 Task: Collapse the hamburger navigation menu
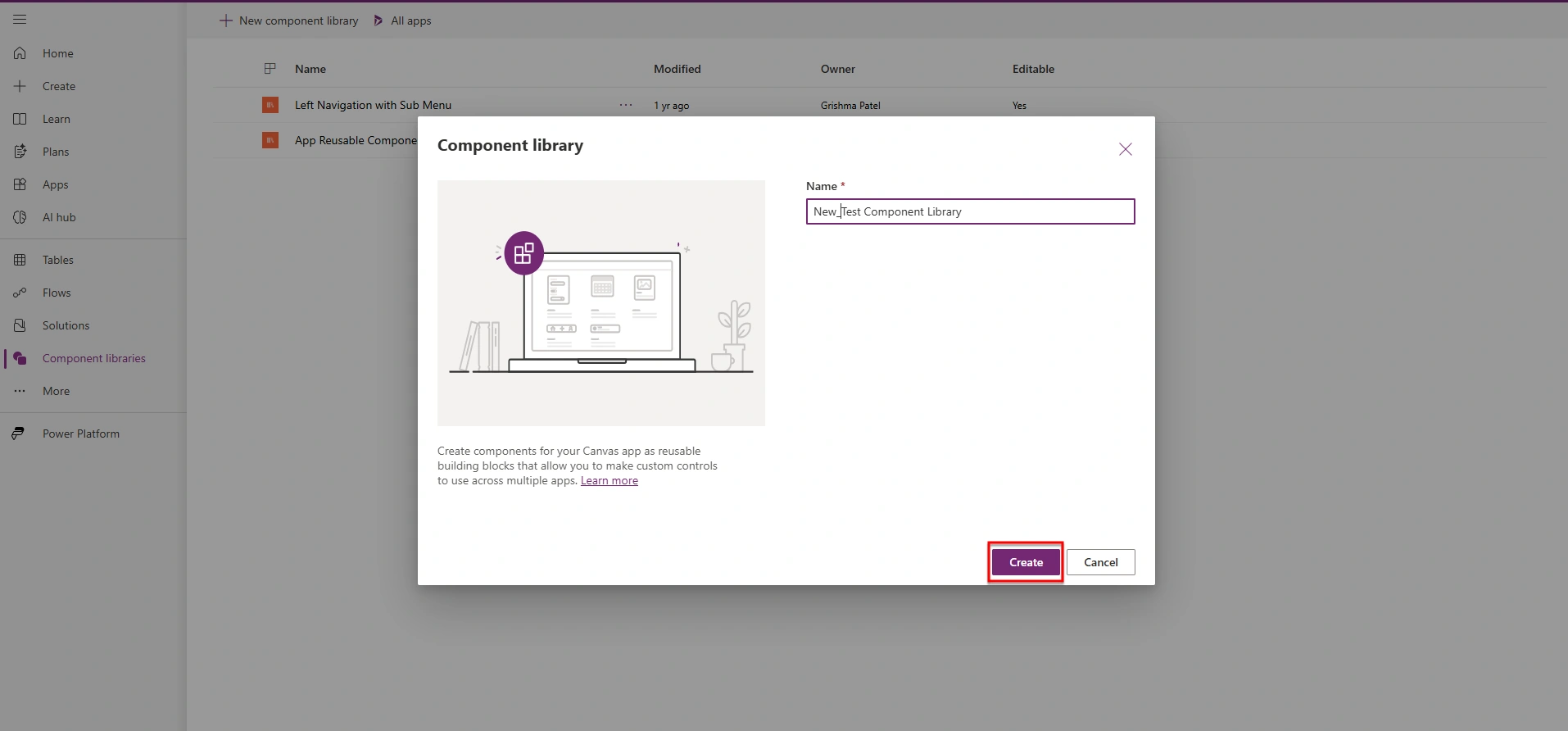(20, 20)
